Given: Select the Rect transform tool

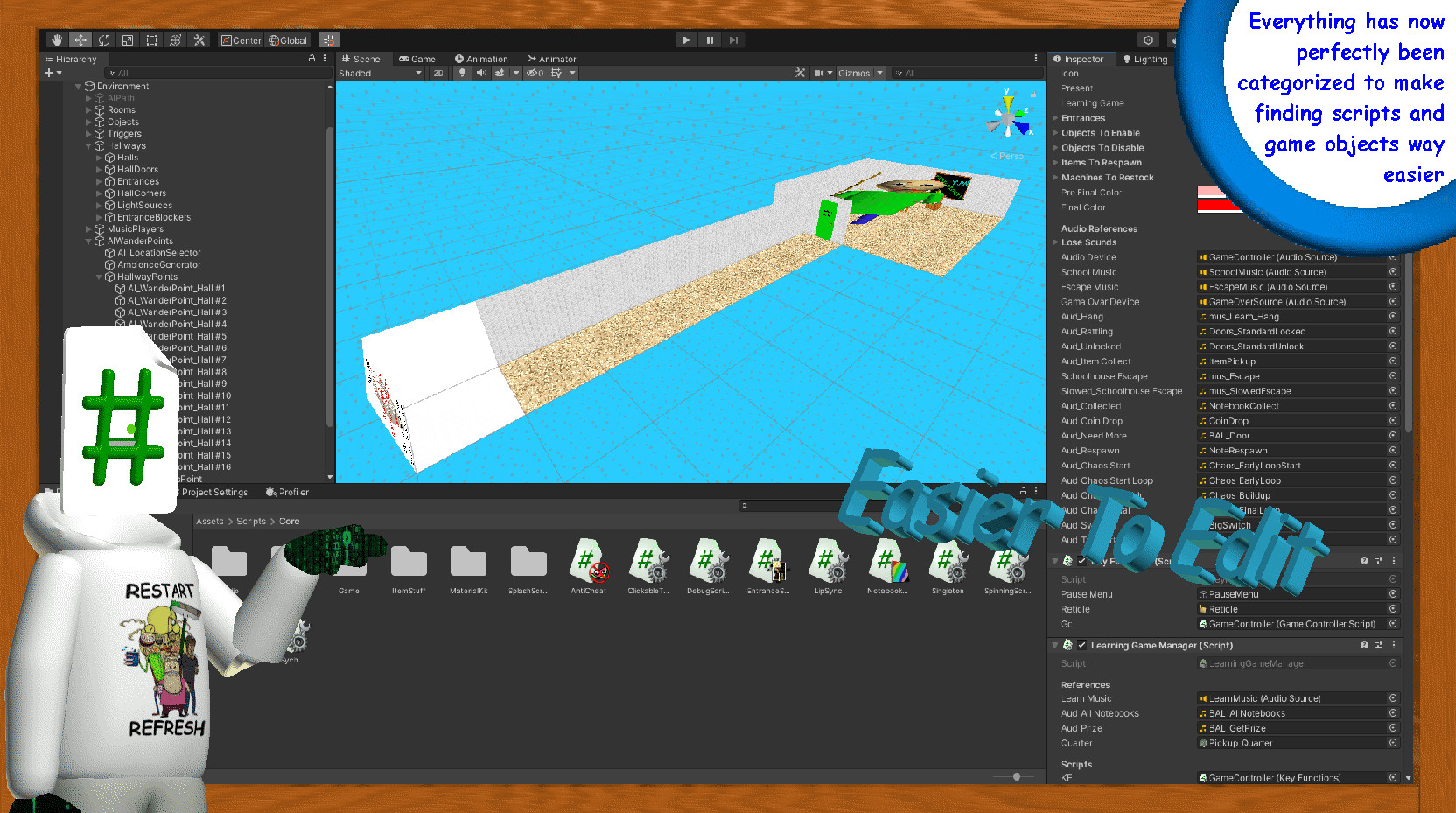Looking at the screenshot, I should (x=151, y=40).
